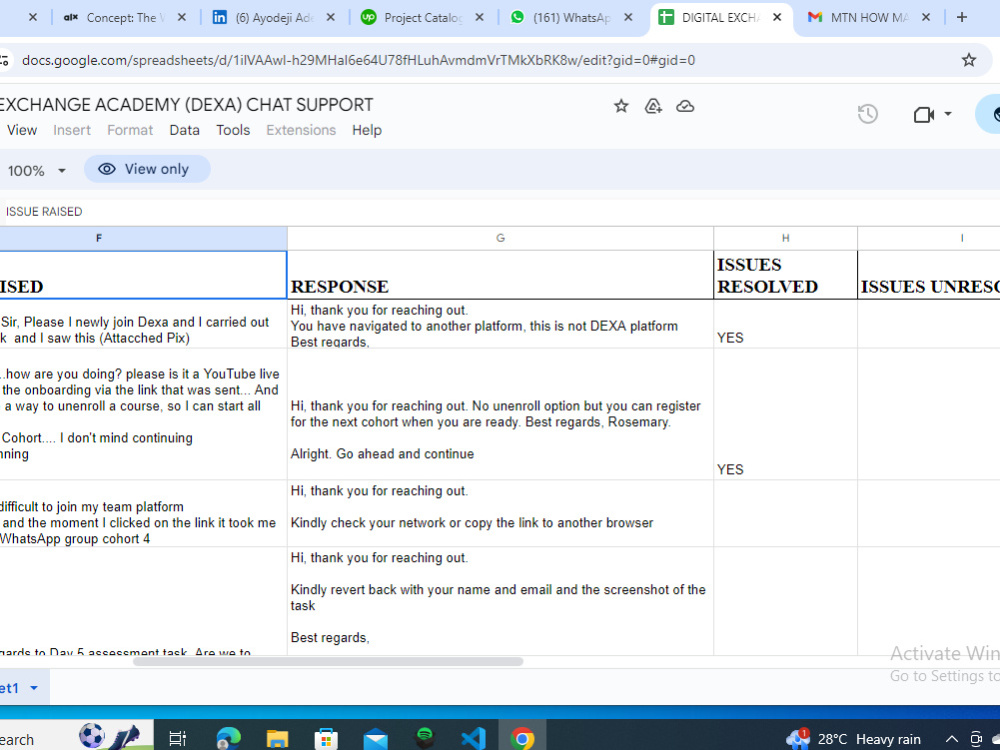This screenshot has width=1000, height=750.
Task: Select the RESPONSE header cell
Action: click(x=500, y=275)
